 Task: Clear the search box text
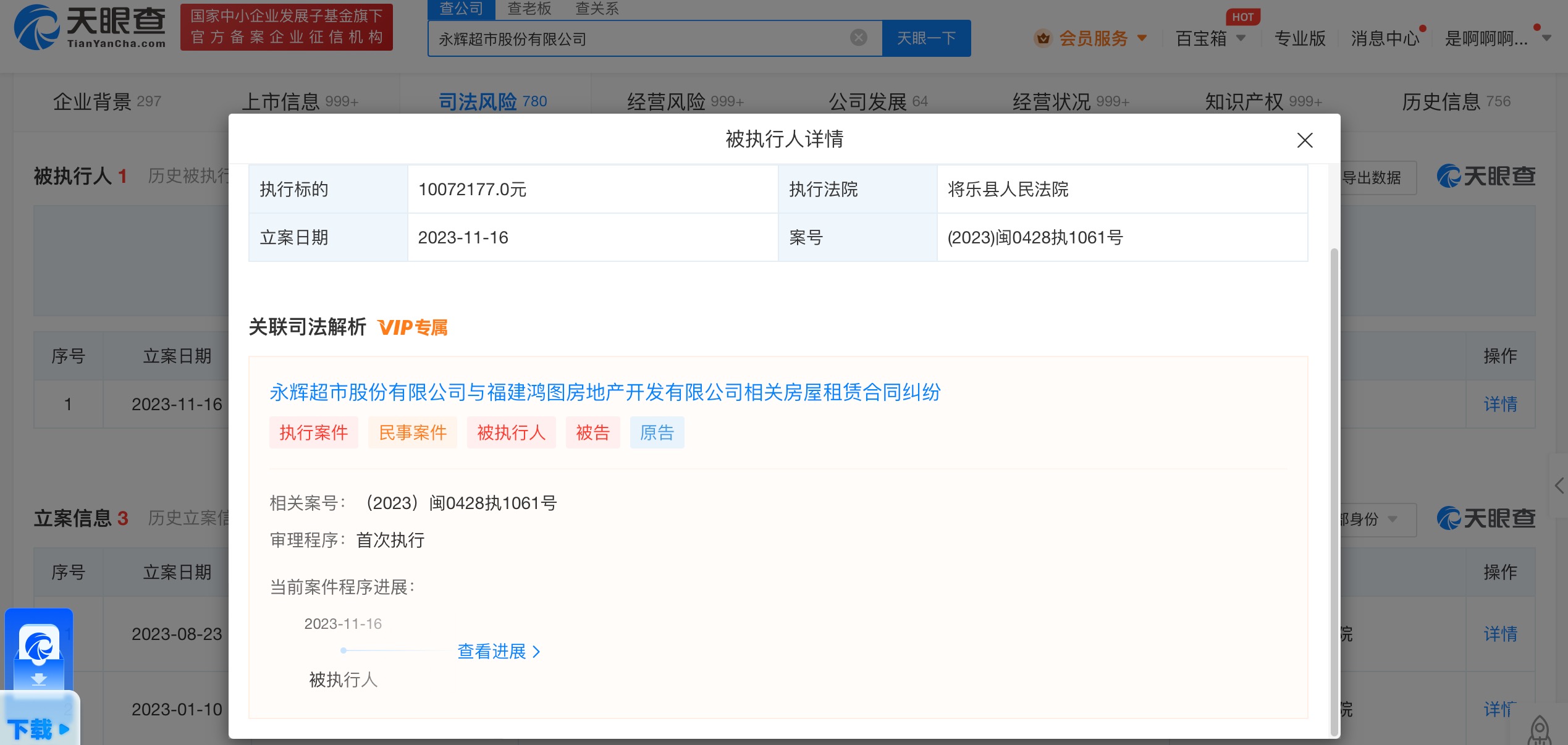click(858, 38)
